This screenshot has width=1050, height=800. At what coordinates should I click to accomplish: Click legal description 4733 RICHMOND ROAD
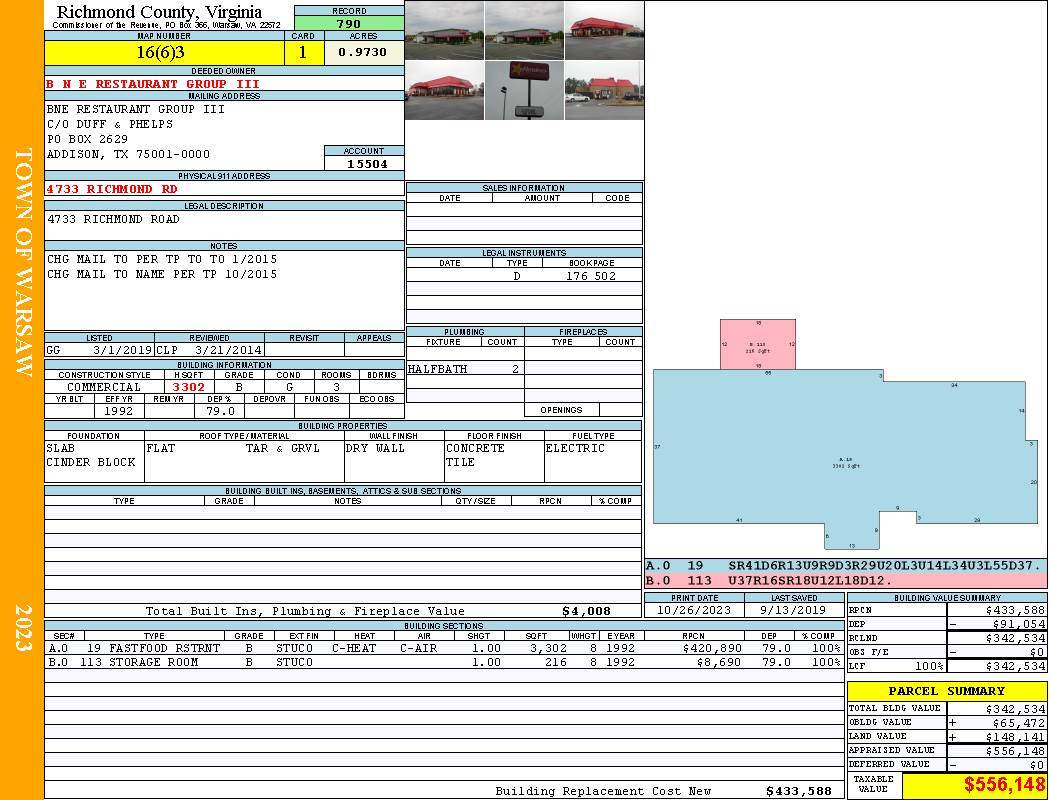click(x=113, y=219)
